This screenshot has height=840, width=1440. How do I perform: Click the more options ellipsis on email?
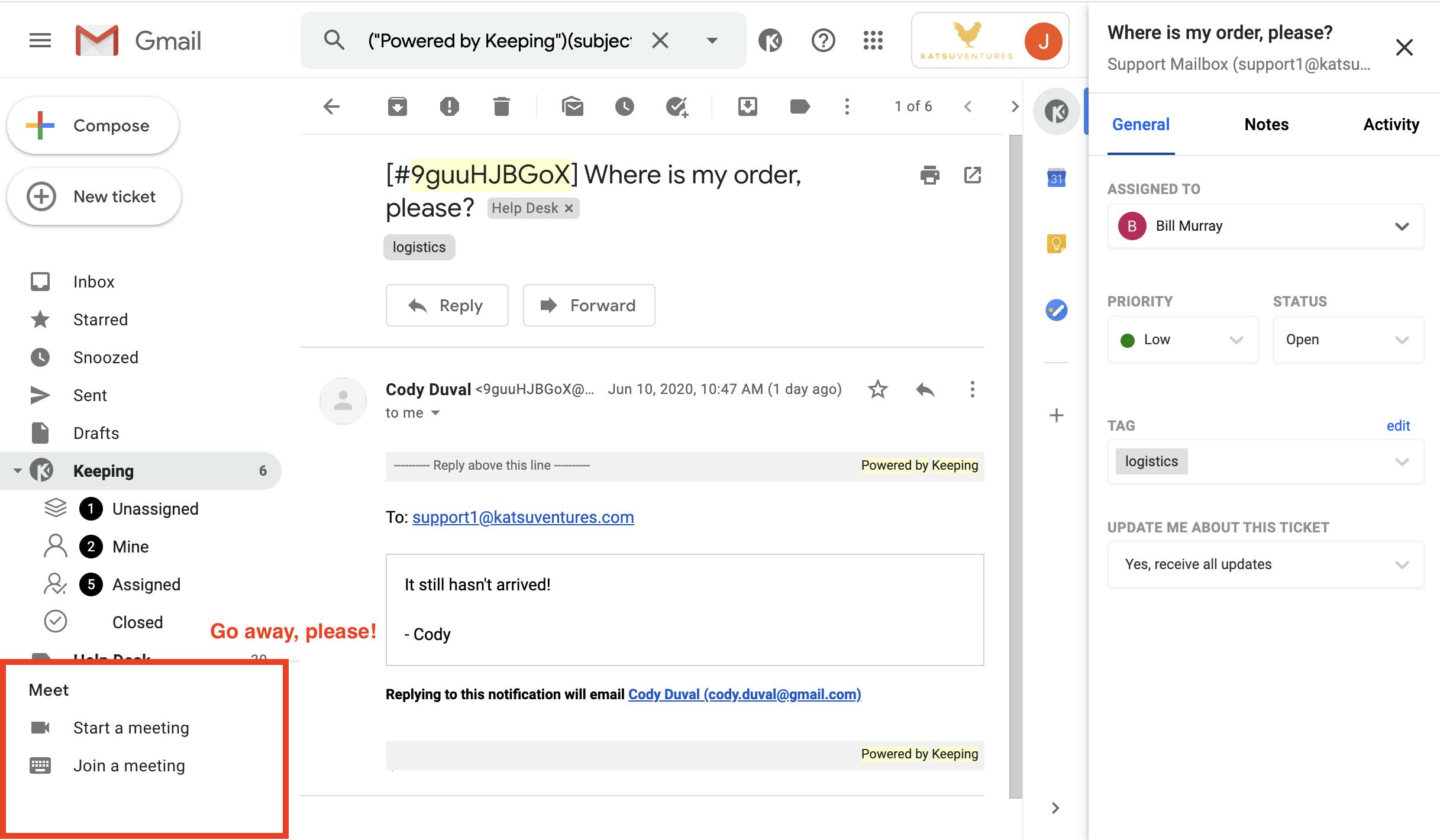tap(971, 389)
